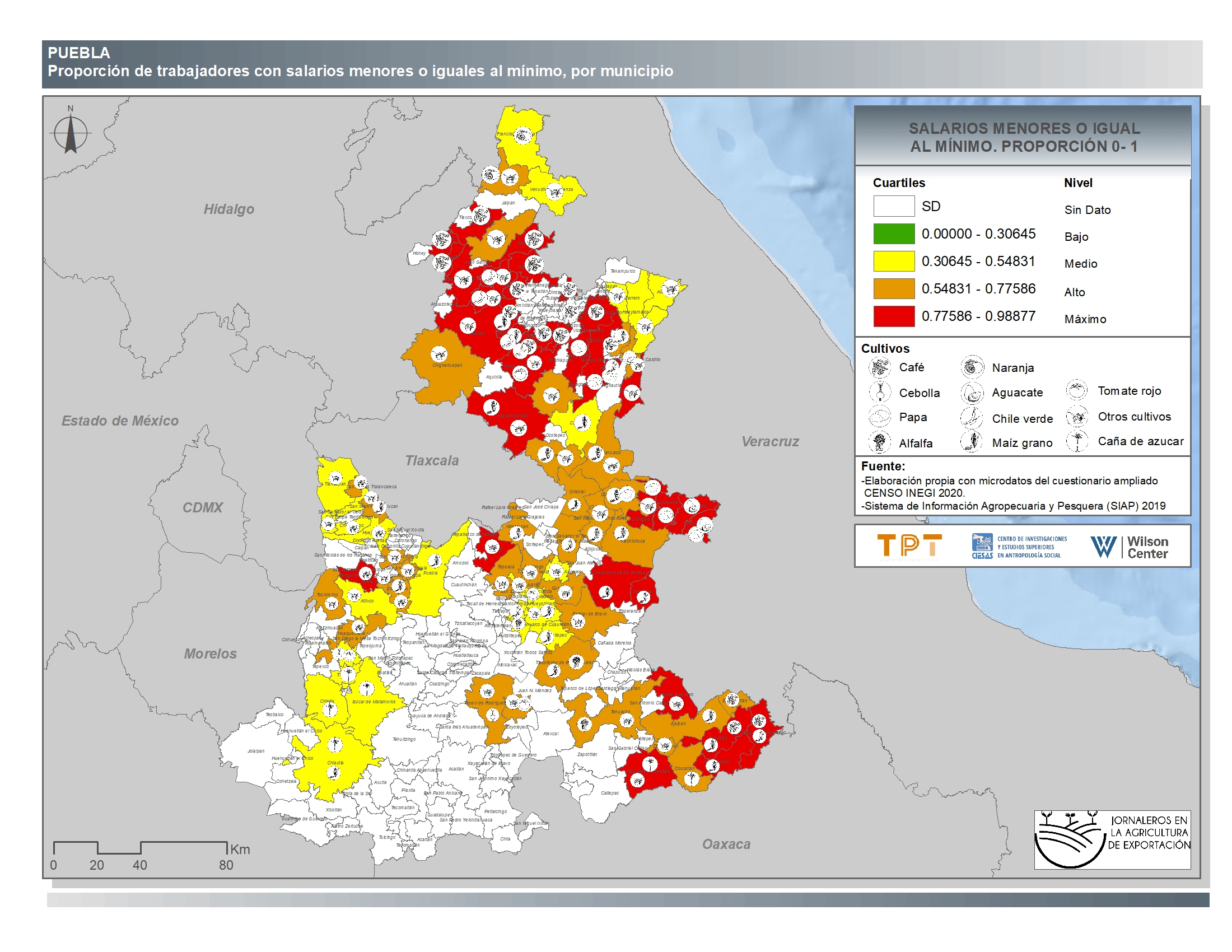
Task: Click the green Bajo quartile swatch
Action: (x=894, y=234)
